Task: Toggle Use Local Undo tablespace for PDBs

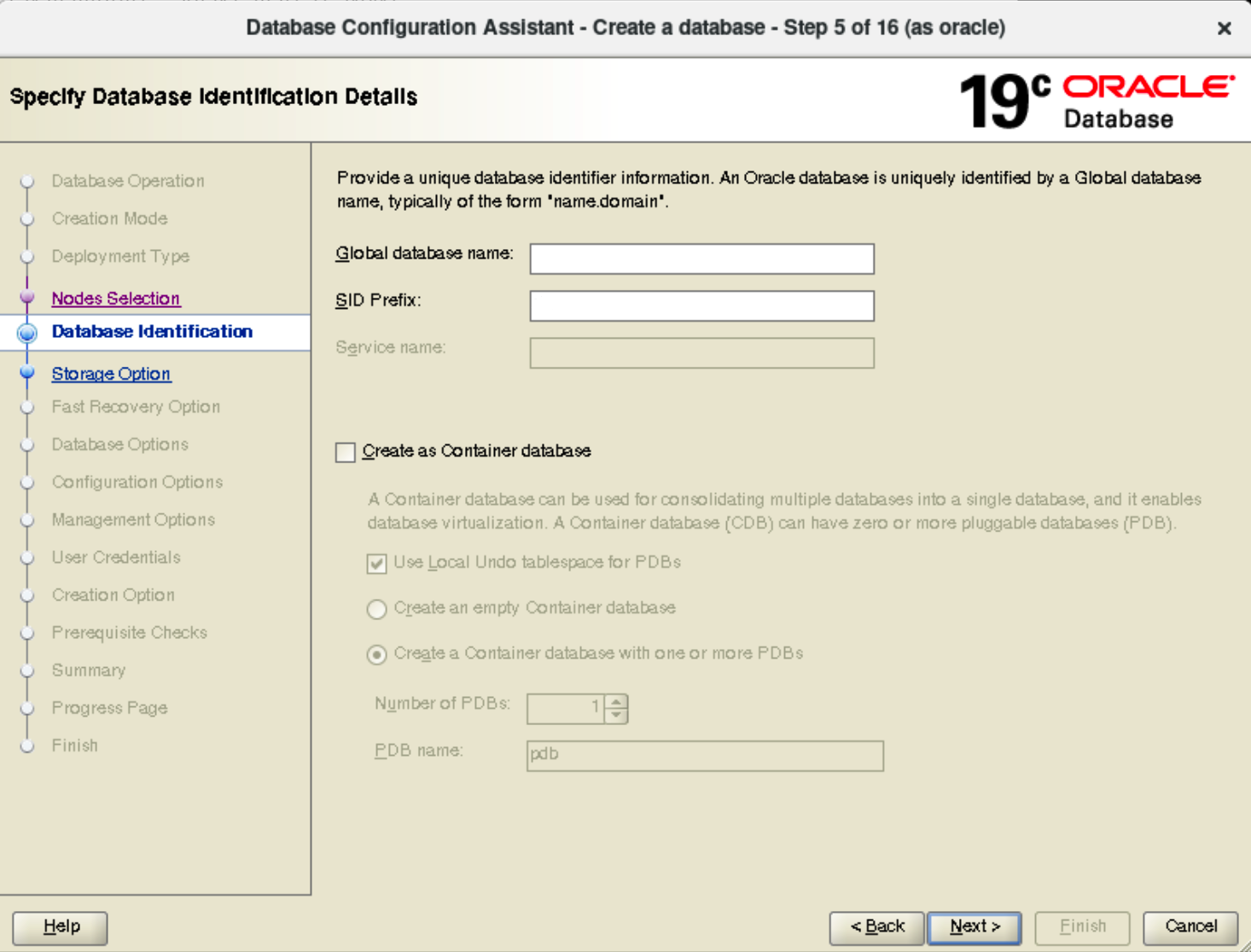Action: pyautogui.click(x=376, y=564)
